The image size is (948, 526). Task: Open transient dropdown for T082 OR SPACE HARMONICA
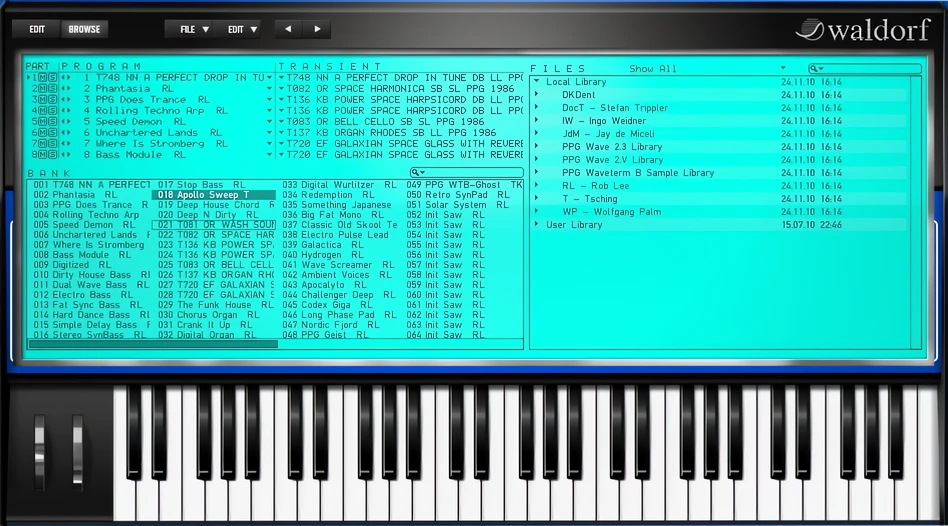click(282, 88)
